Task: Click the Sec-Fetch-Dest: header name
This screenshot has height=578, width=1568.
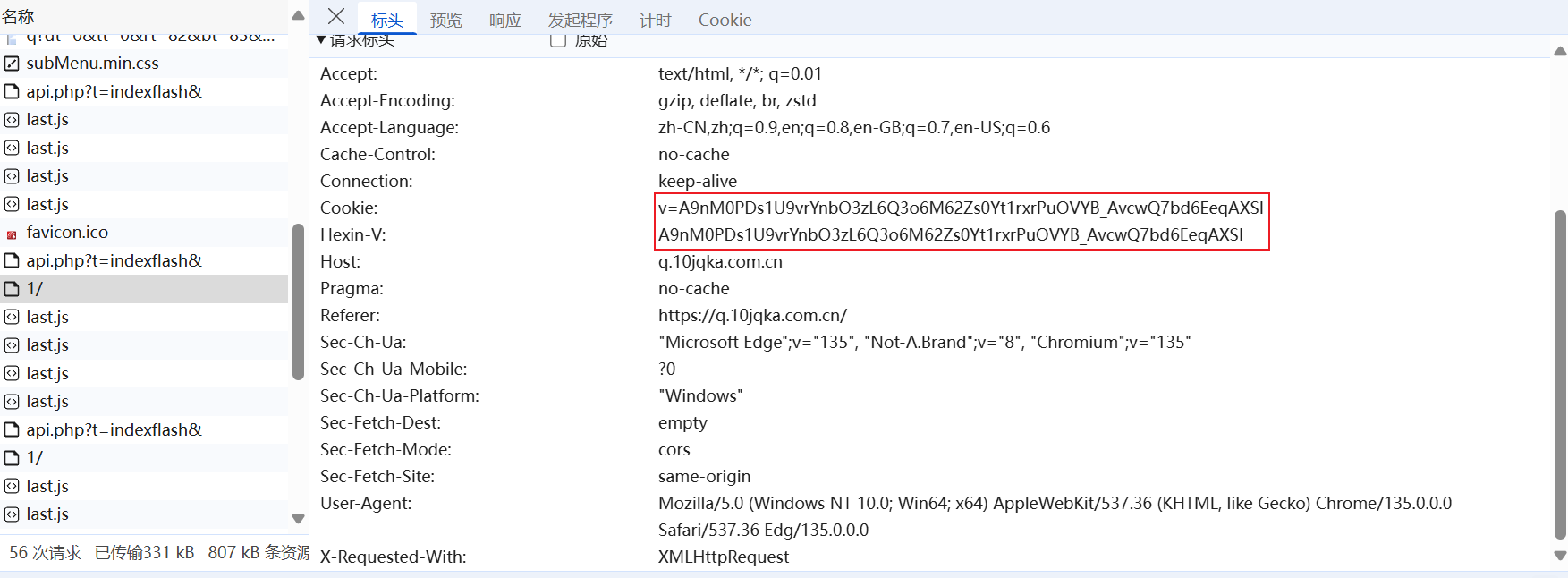Action: (x=380, y=422)
